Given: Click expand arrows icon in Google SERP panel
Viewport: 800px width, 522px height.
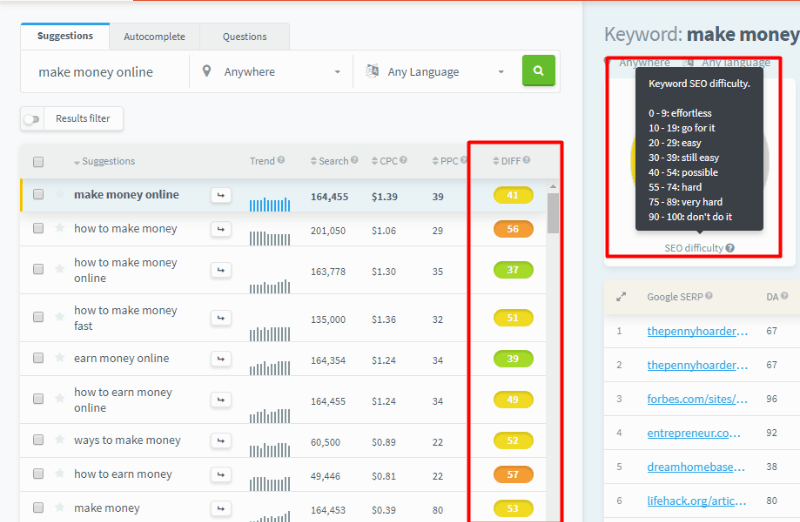Looking at the screenshot, I should (x=621, y=296).
